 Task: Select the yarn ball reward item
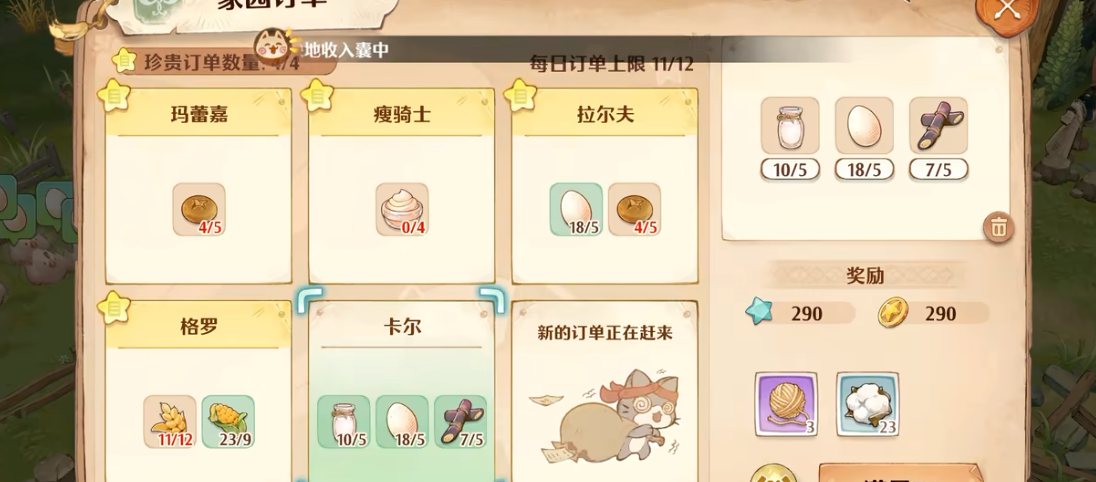point(786,404)
